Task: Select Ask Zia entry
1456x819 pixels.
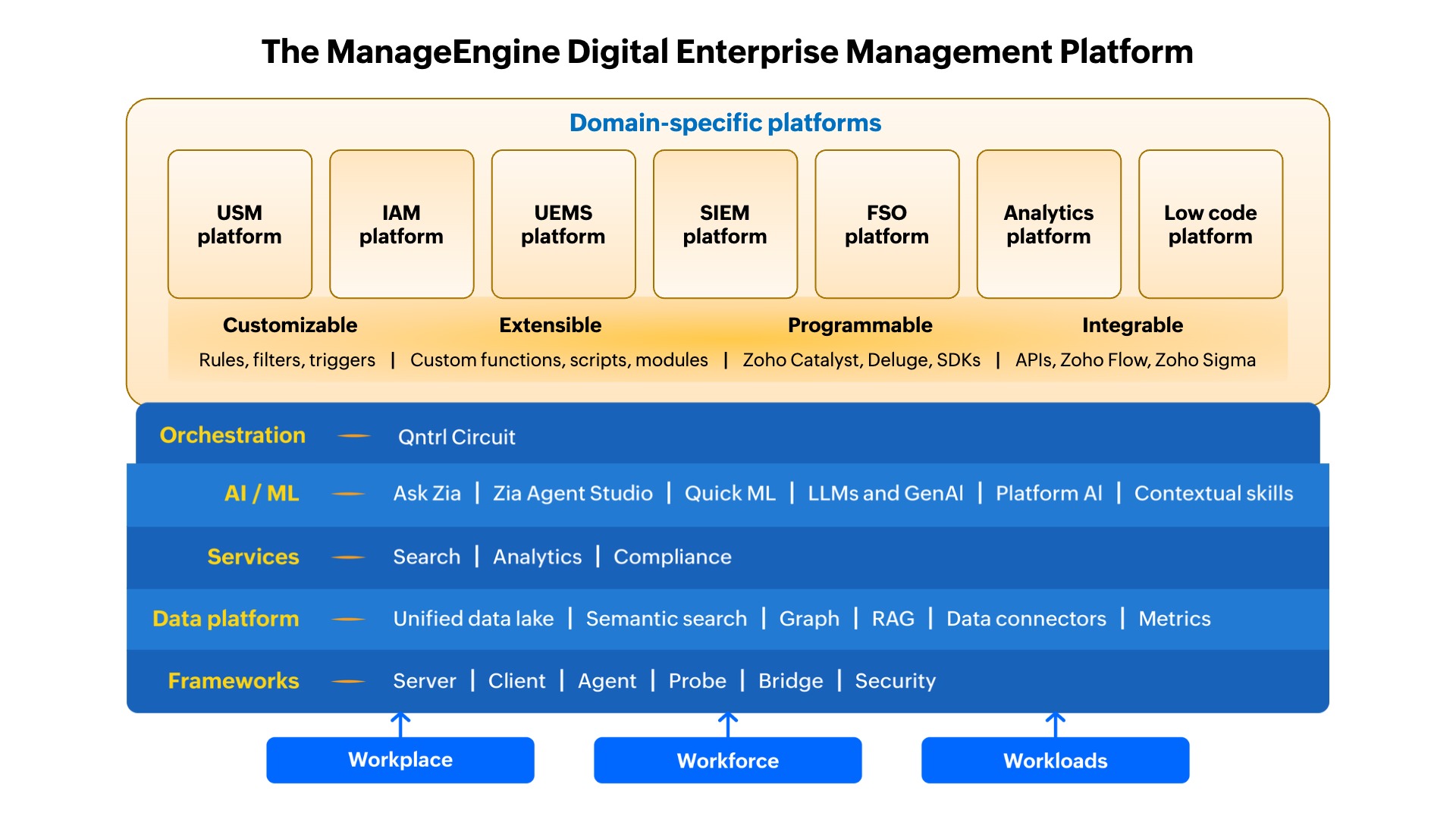Action: [x=427, y=494]
